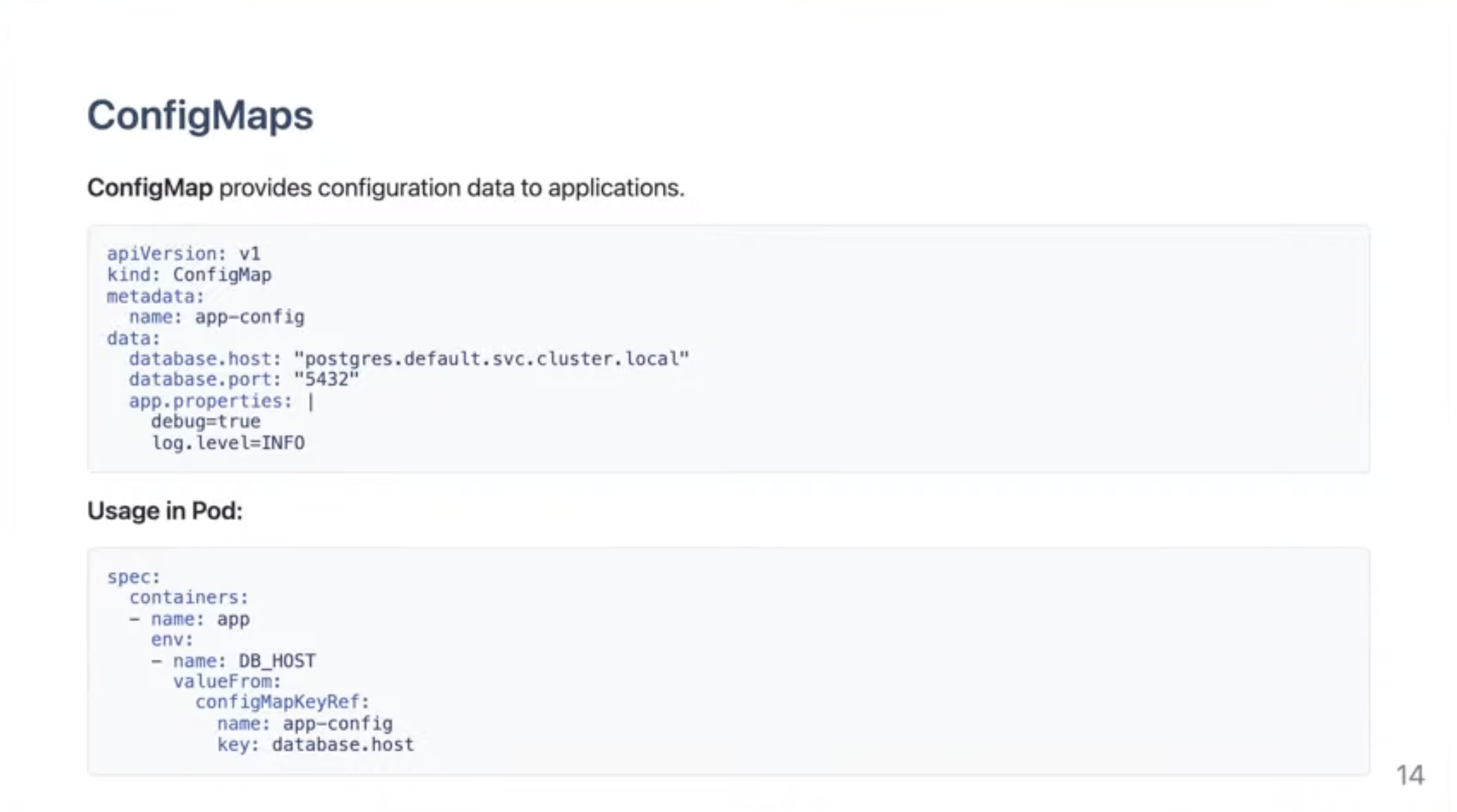Click the 'kind: ConfigMap' code line
This screenshot has width=1457, height=812.
pos(189,275)
